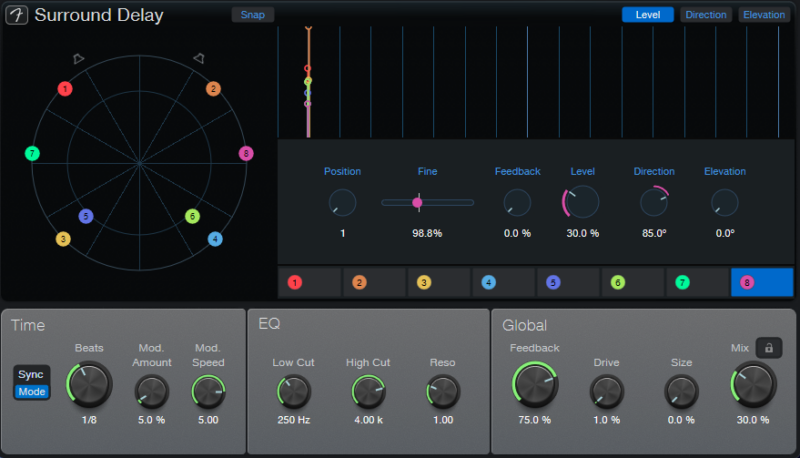Click the Global Feedback knob
This screenshot has width=800, height=458.
tap(534, 383)
